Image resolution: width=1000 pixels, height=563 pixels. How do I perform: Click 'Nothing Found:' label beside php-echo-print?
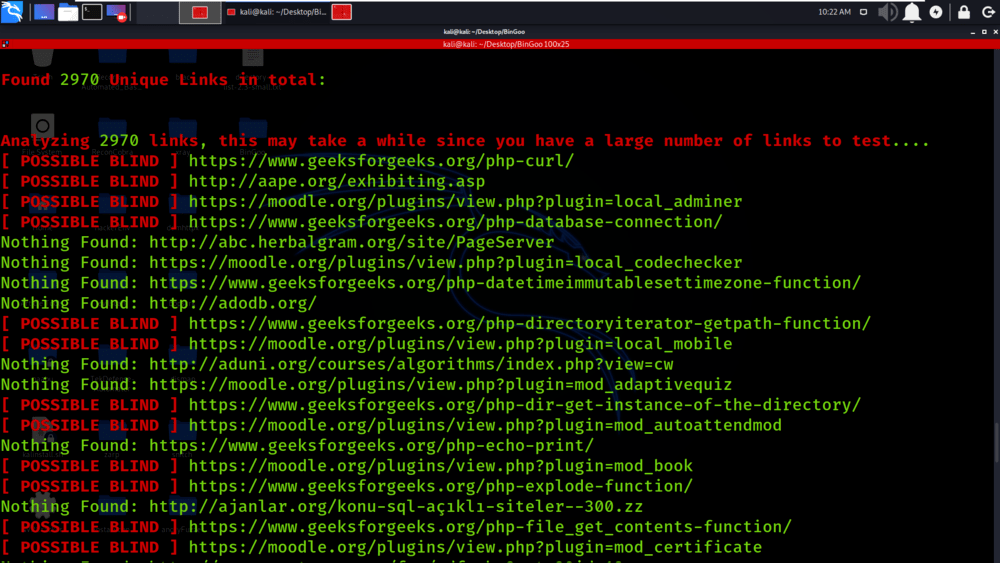pos(70,446)
